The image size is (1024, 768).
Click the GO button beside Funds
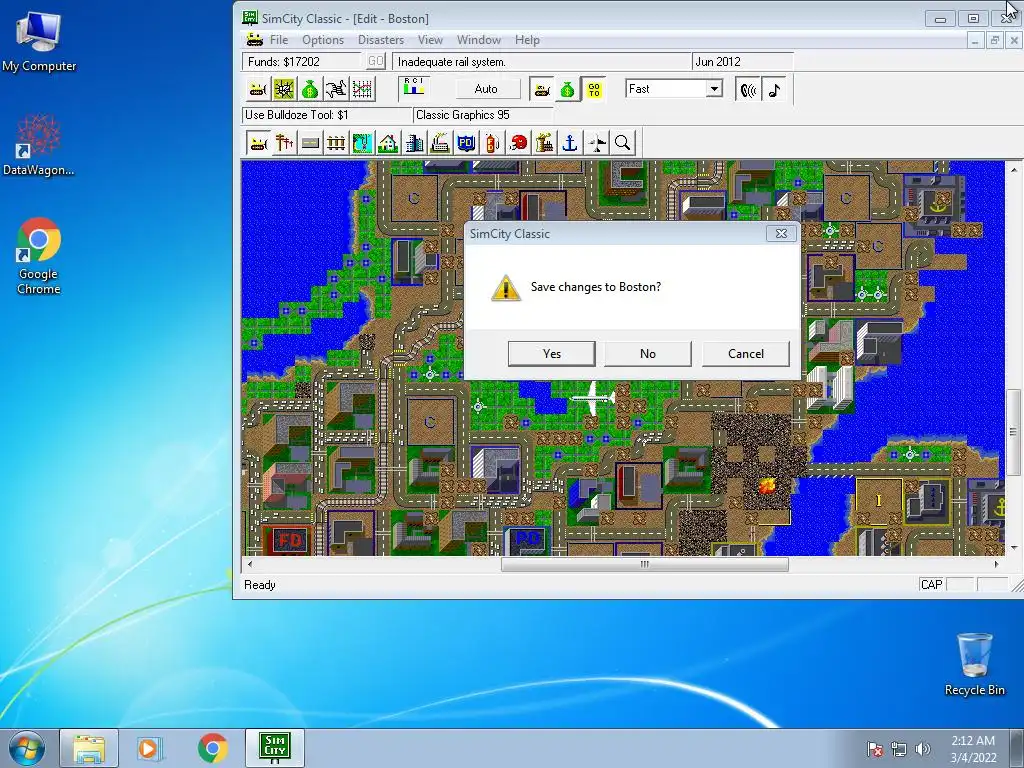pos(376,61)
